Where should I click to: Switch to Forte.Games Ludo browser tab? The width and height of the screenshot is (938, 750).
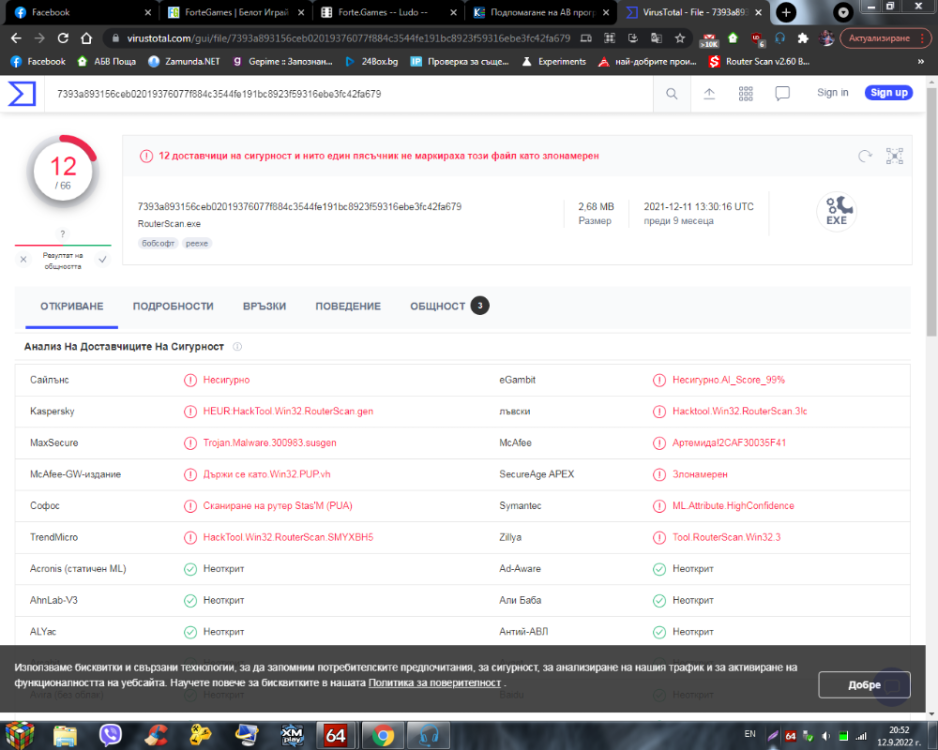[389, 12]
